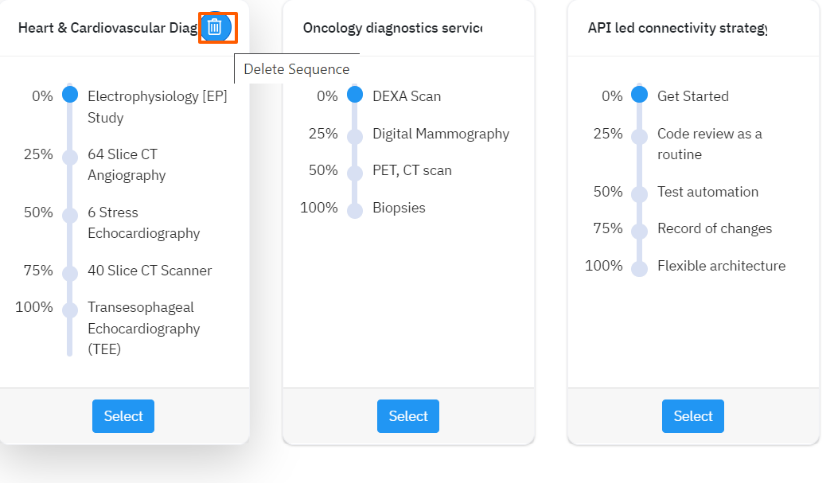
Task: Click the Digital Mammography 25% marker
Action: coord(354,136)
